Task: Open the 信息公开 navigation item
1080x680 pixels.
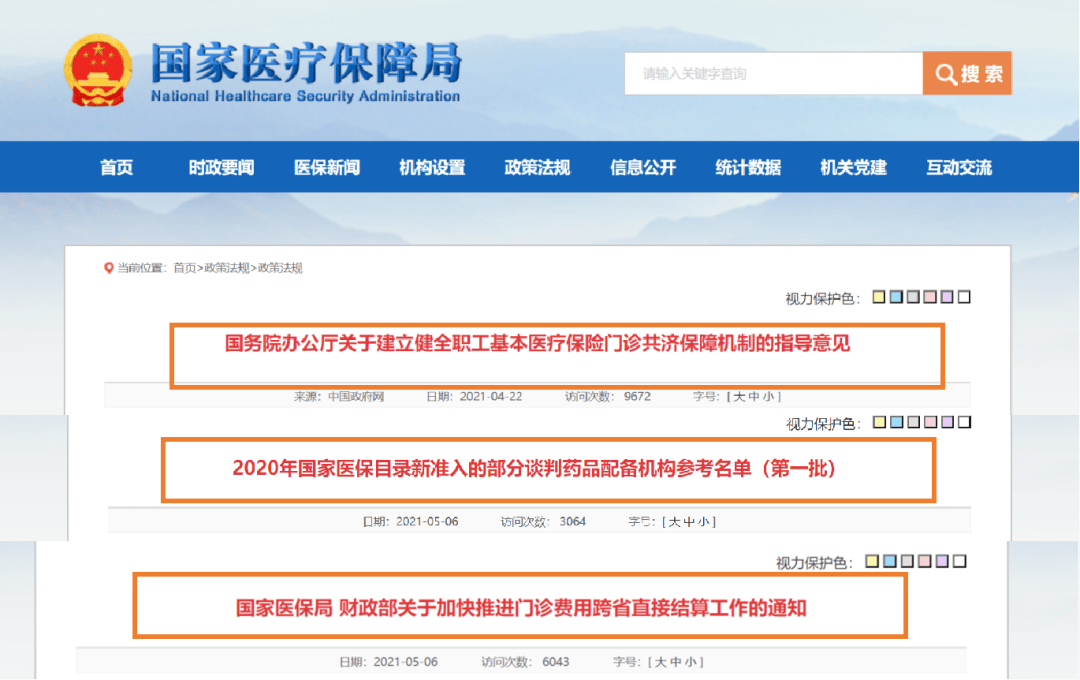Action: (x=643, y=167)
